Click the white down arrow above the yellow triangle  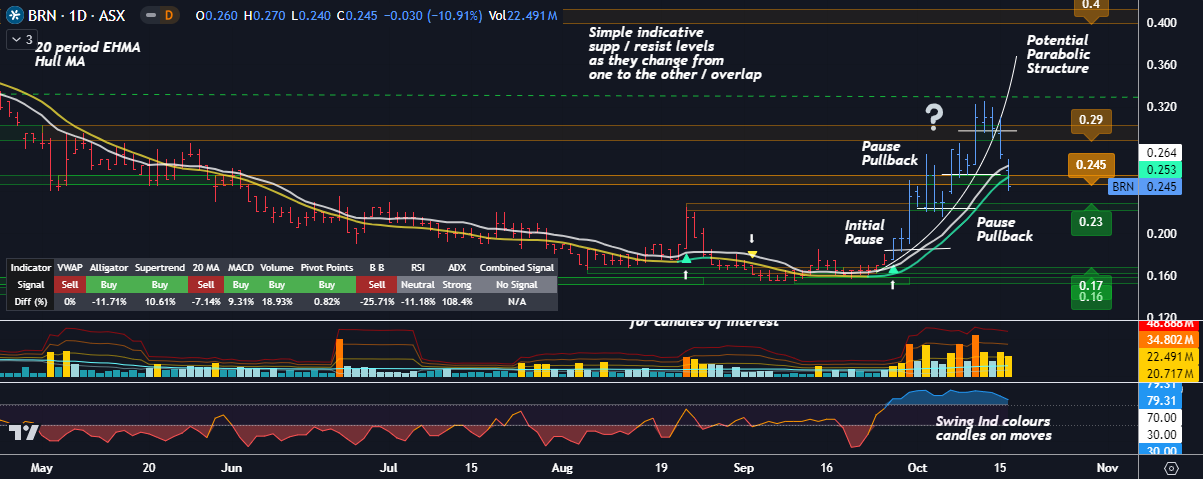[x=752, y=239]
